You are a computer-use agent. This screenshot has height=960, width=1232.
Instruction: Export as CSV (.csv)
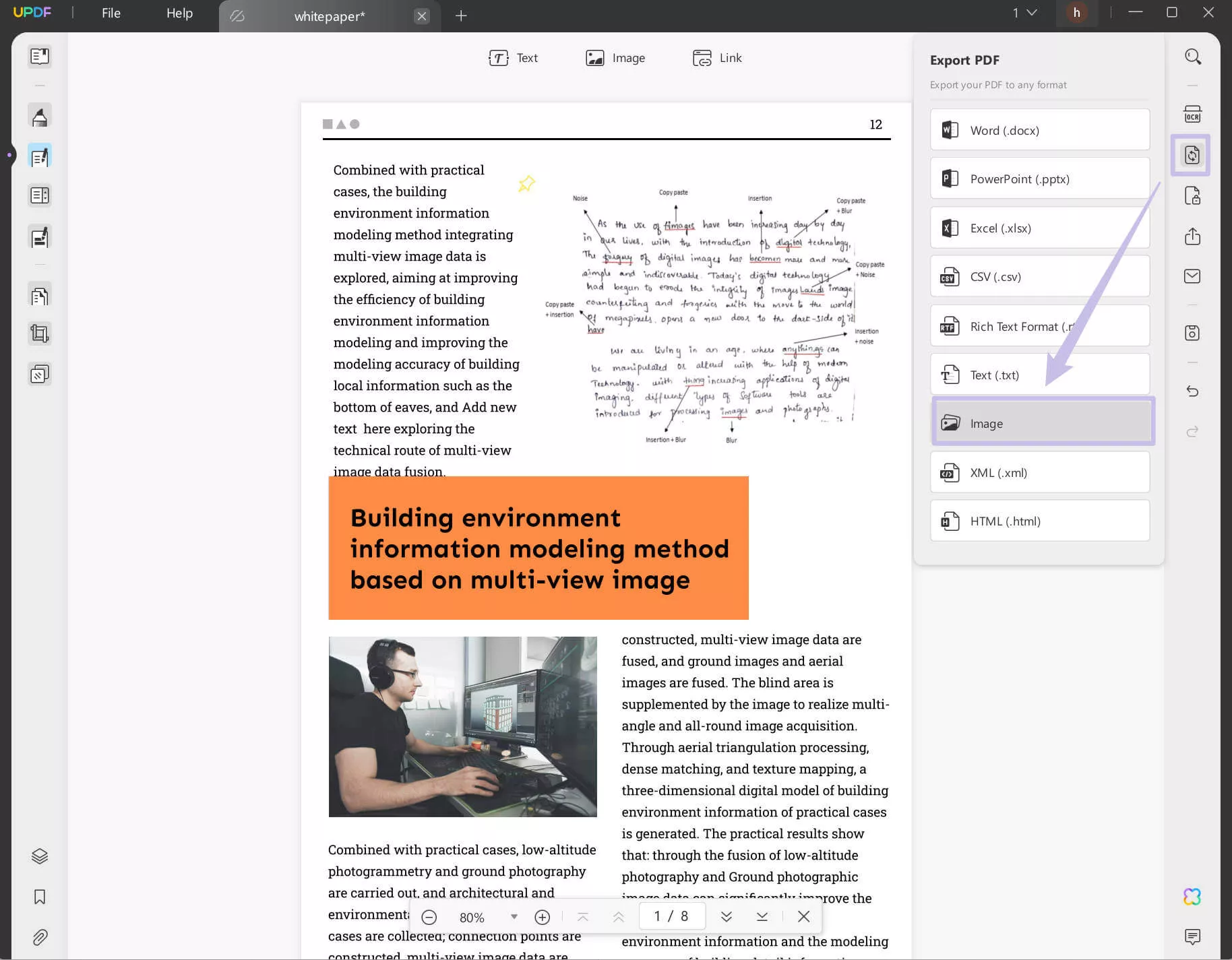tap(1040, 276)
